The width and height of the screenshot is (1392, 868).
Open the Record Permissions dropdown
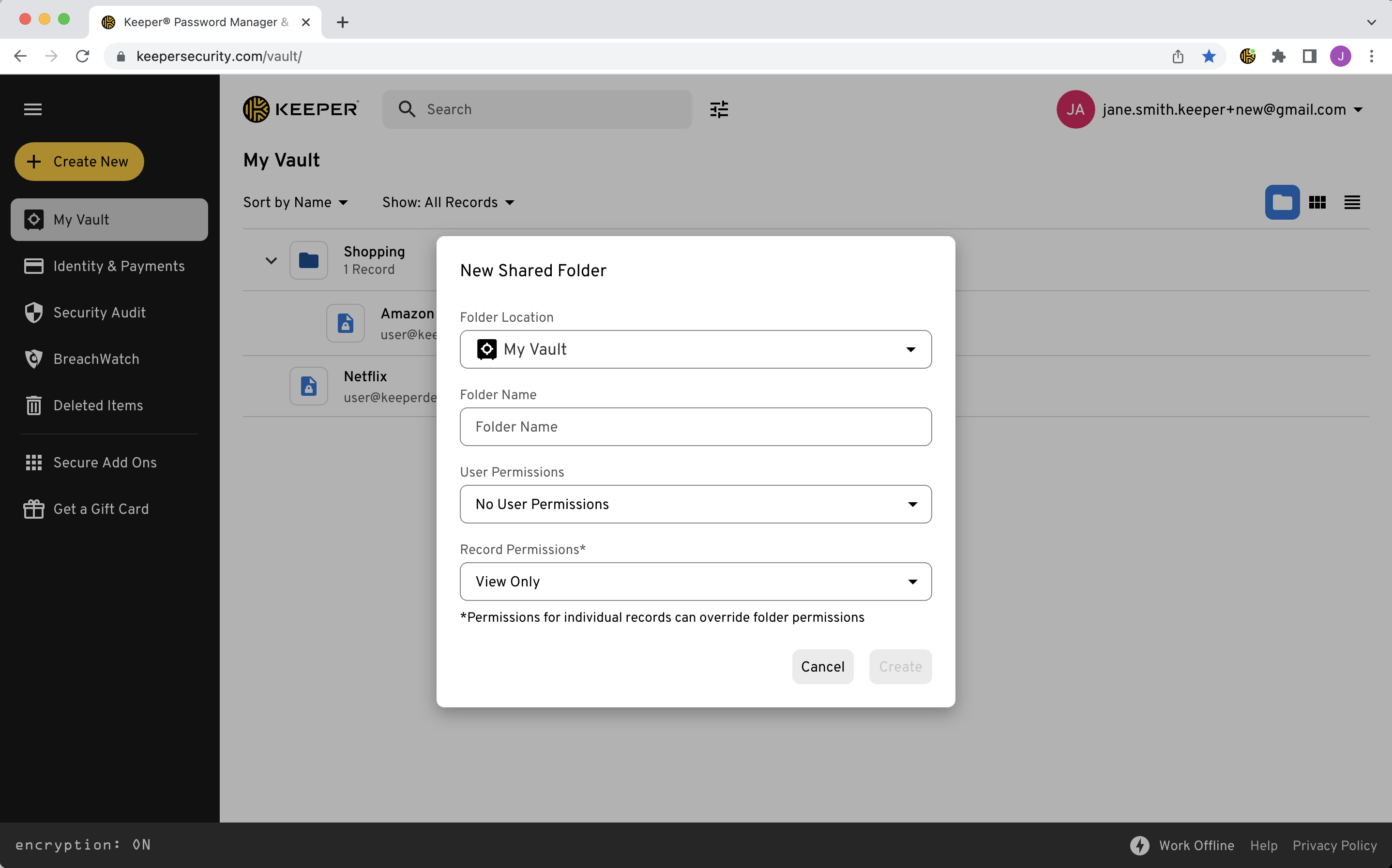[x=696, y=582]
